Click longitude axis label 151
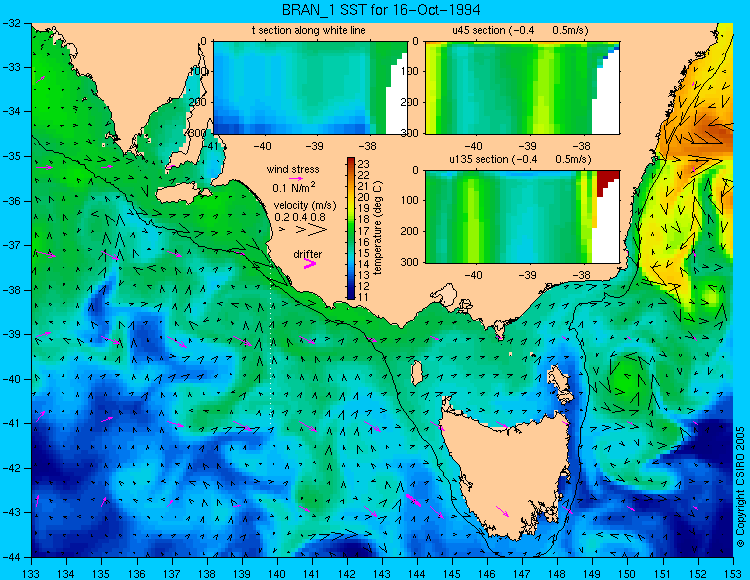Screen dimensions: 750x580 662,573
